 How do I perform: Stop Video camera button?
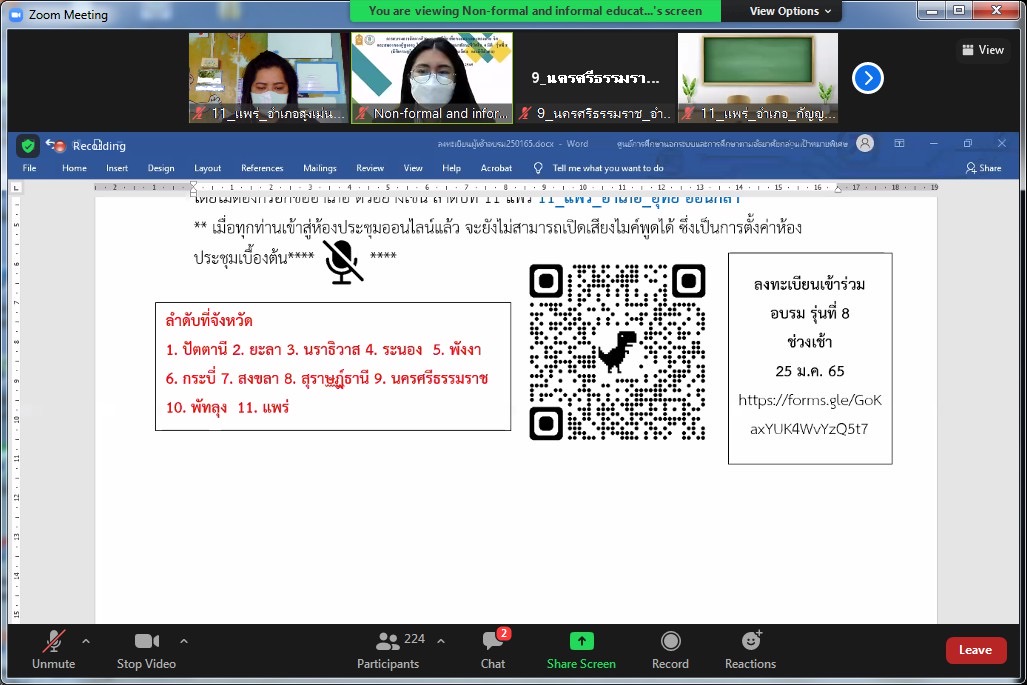pos(146,650)
